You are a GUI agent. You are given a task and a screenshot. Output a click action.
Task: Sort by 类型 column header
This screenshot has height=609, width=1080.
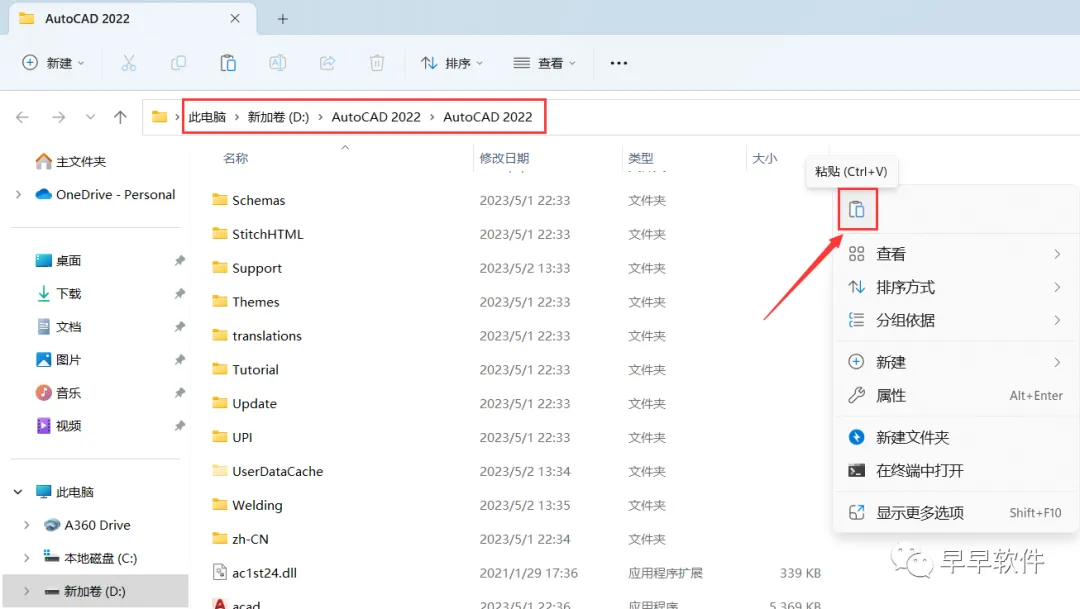click(641, 158)
